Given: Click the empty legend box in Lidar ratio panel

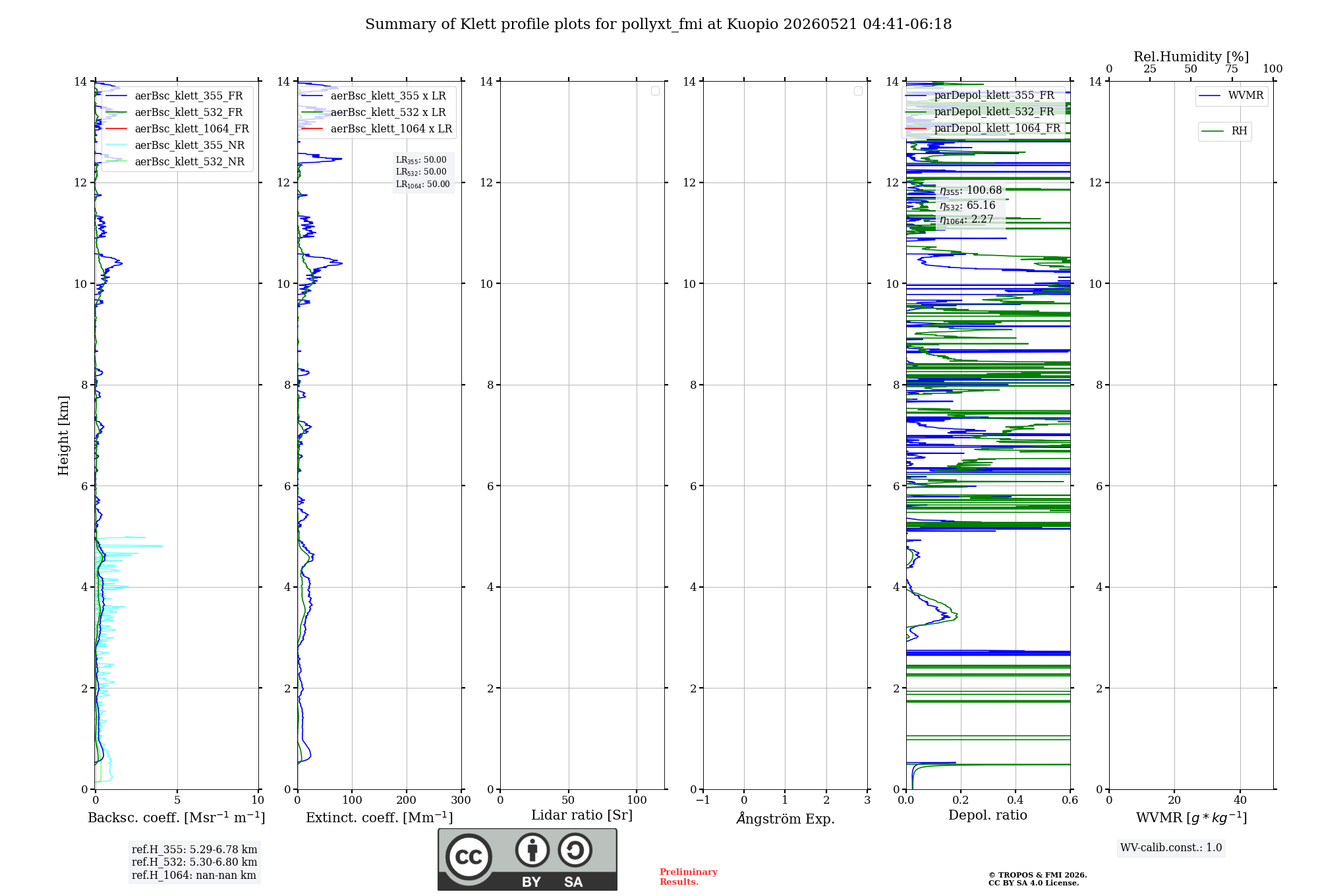Looking at the screenshot, I should point(655,91).
